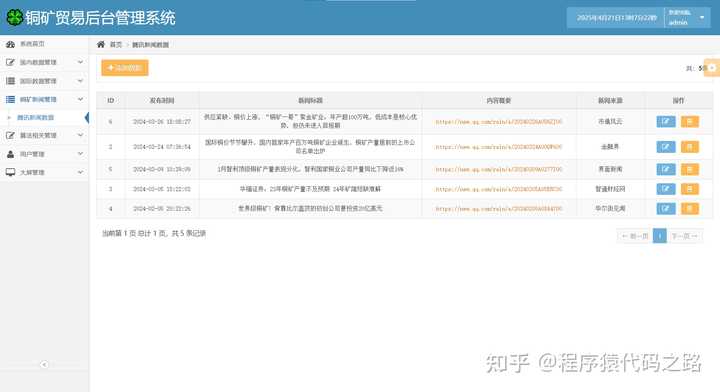This screenshot has height=392, width=720.
Task: Delete the news row with ID 6
Action: (690, 122)
